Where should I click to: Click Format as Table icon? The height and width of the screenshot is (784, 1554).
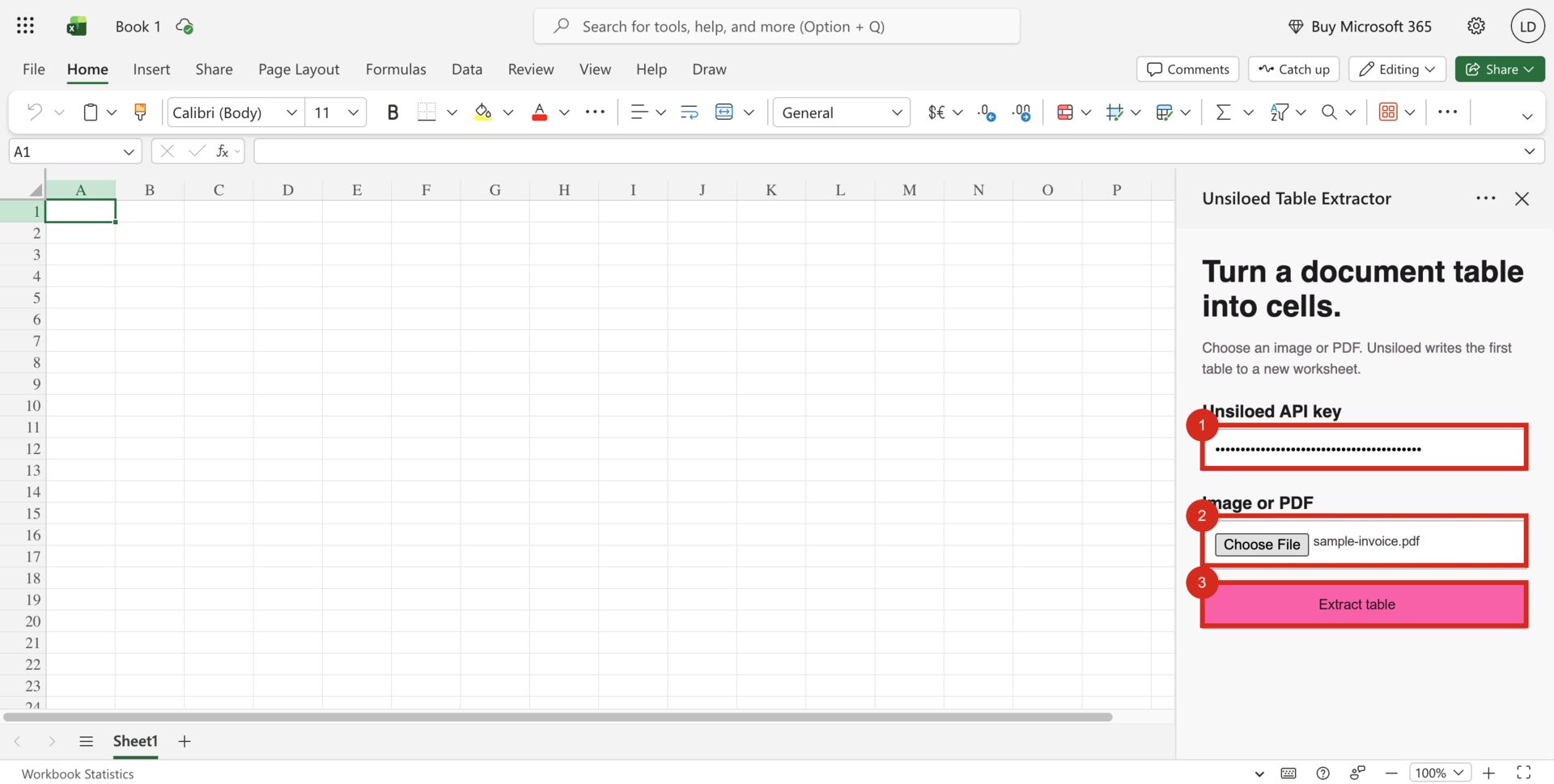tap(1164, 112)
